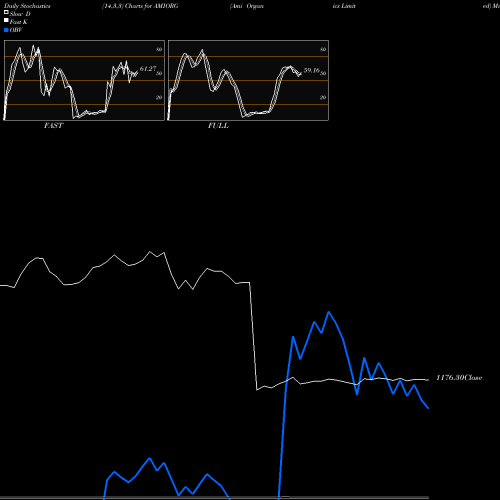Click the 'FAST' chart caption
Viewport: 500px width, 500px height.
54,126
